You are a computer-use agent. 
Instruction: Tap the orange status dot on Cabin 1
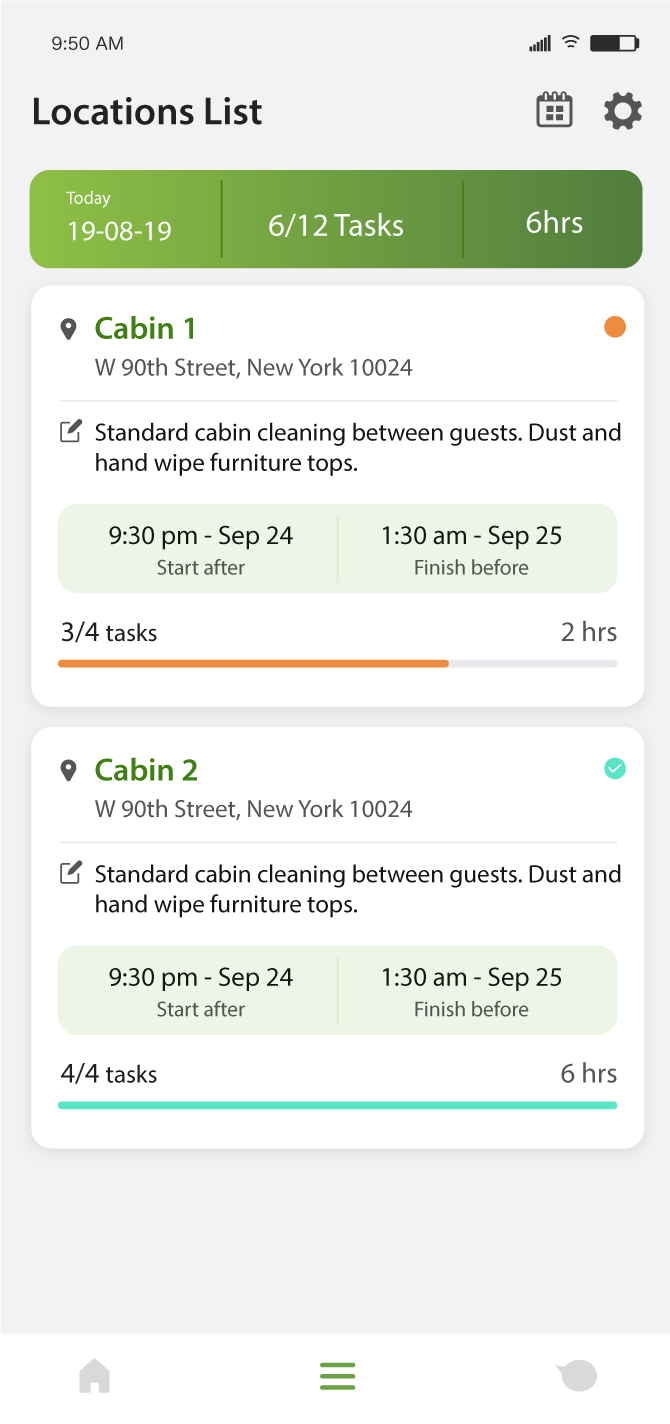pyautogui.click(x=615, y=327)
